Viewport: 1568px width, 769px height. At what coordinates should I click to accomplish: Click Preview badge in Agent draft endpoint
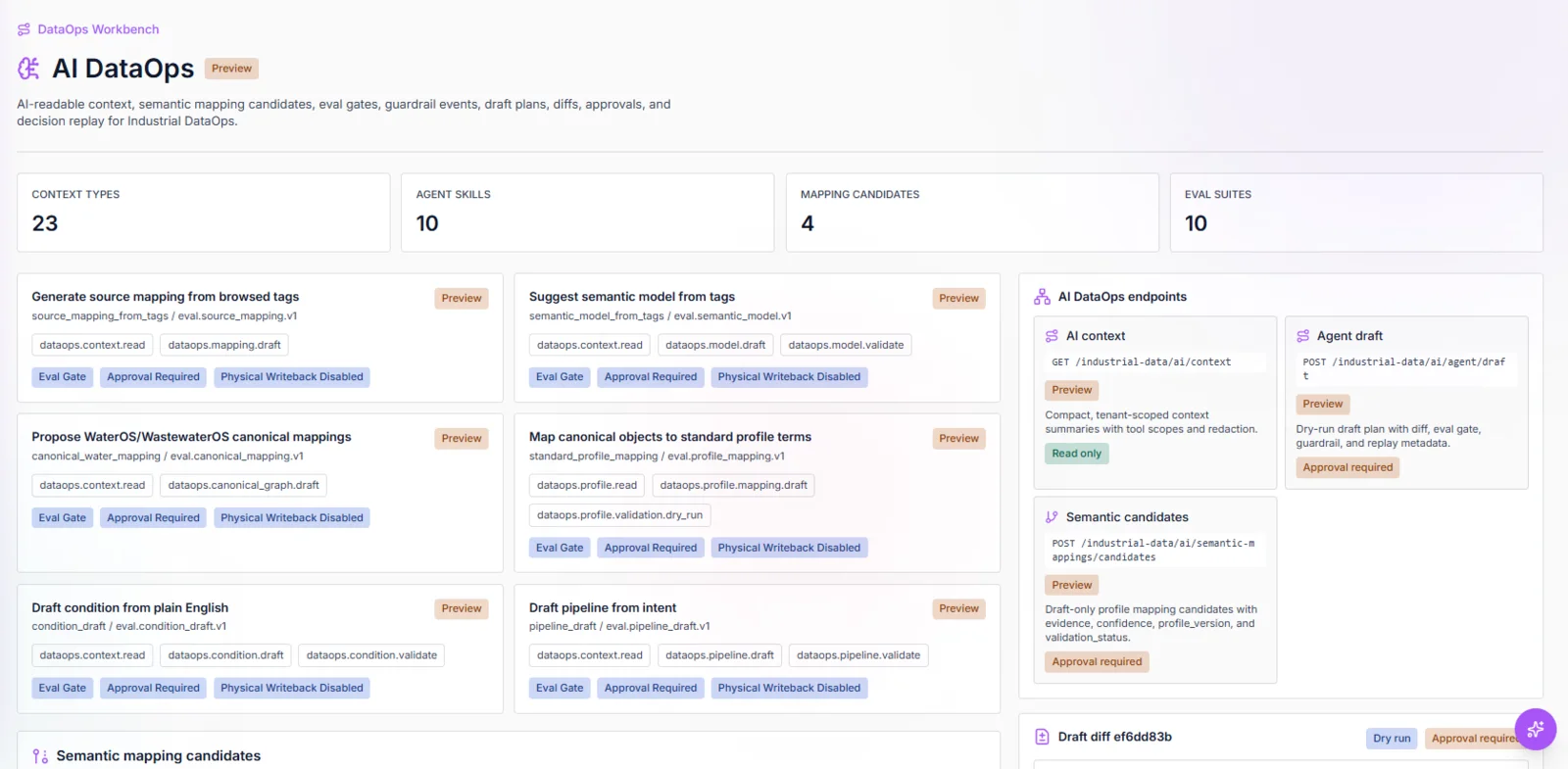click(x=1322, y=404)
